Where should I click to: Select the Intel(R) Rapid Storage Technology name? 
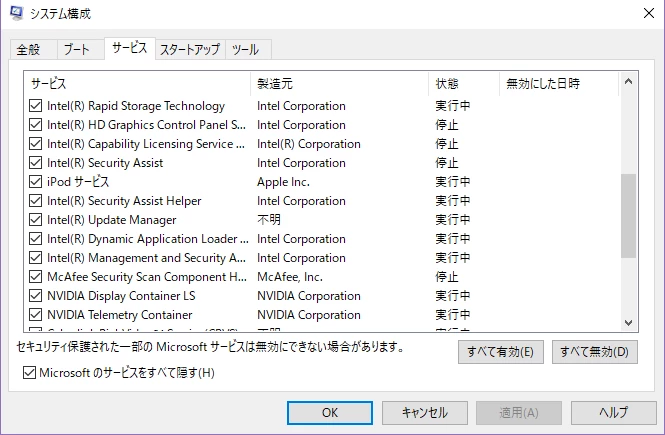click(x=136, y=106)
